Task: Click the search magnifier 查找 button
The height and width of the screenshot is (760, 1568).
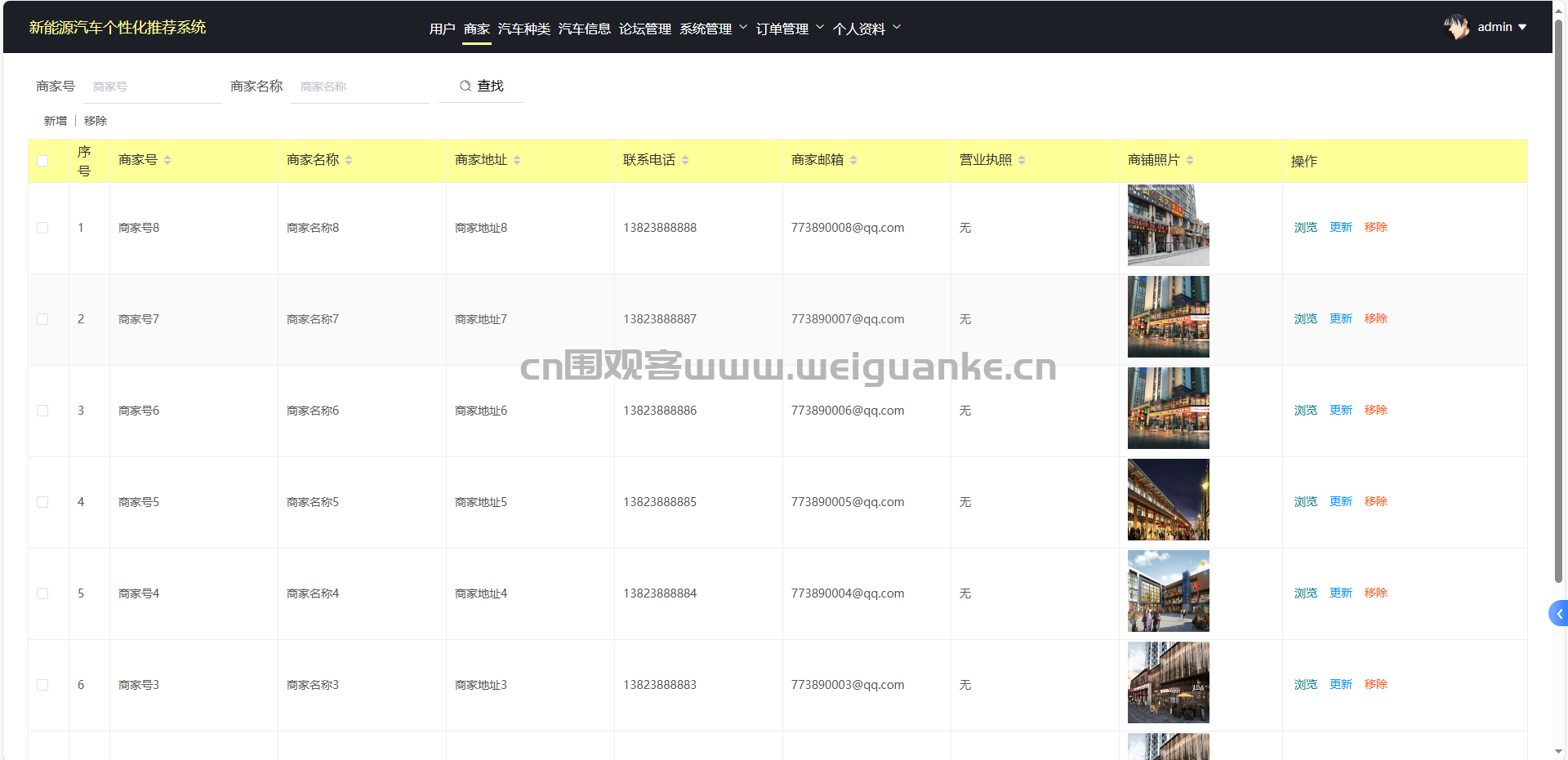Action: pyautogui.click(x=480, y=86)
